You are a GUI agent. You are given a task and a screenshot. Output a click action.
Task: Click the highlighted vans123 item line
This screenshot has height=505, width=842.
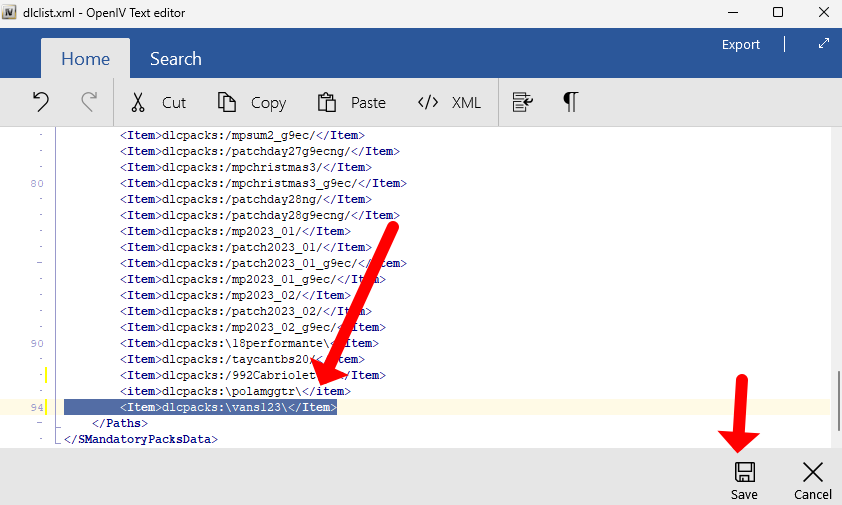[228, 408]
